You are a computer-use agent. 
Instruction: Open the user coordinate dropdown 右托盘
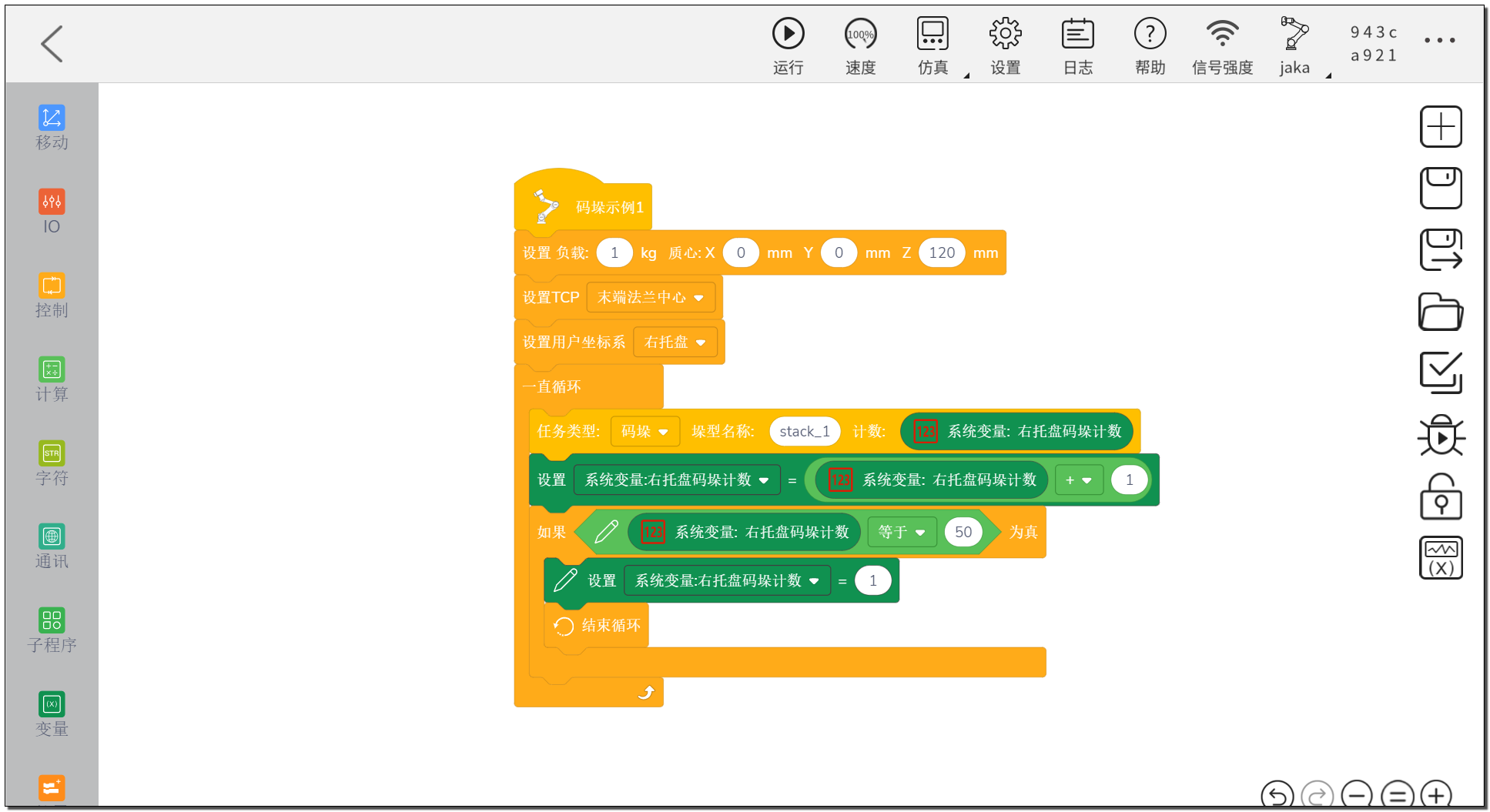[x=675, y=342]
